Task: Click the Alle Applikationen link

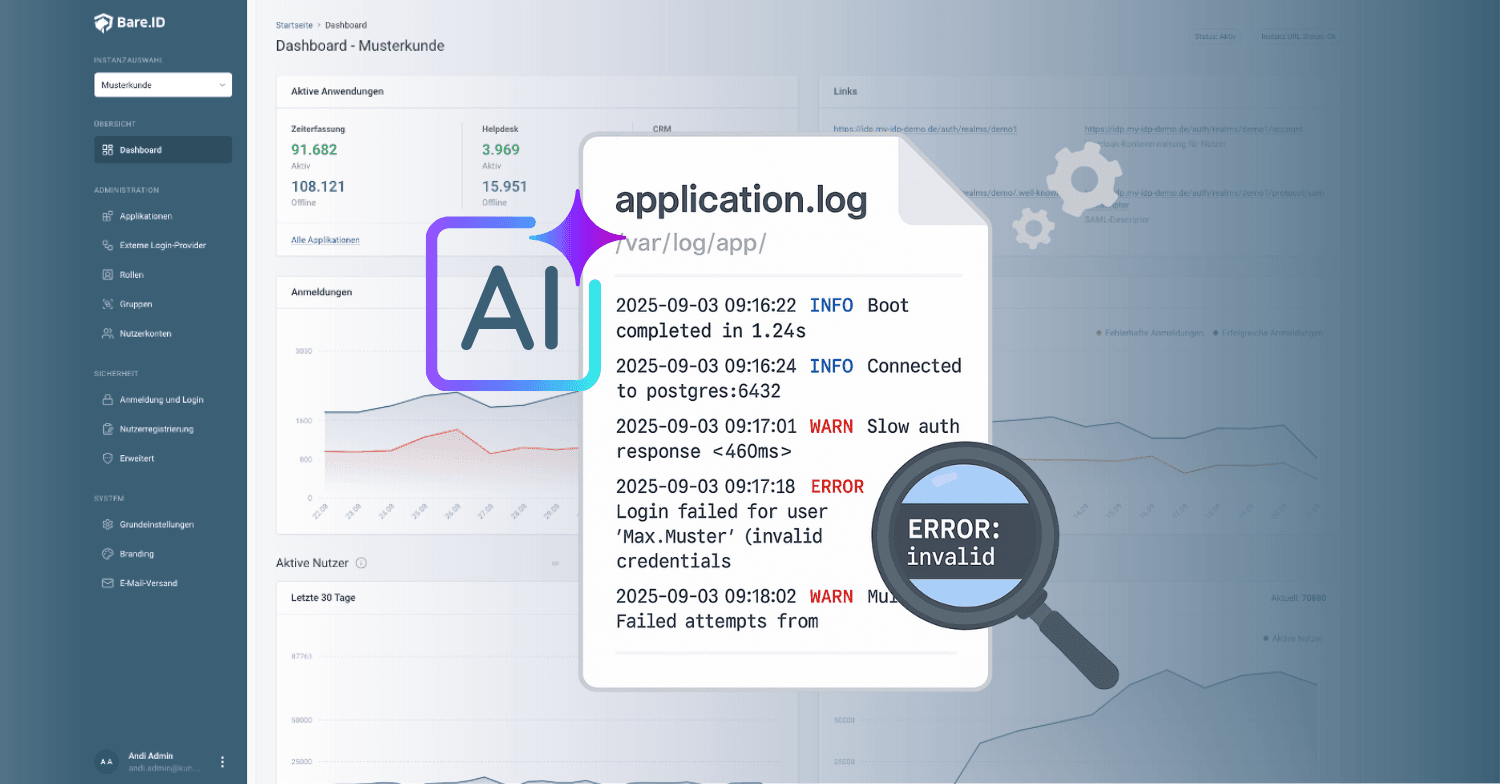Action: coord(325,240)
